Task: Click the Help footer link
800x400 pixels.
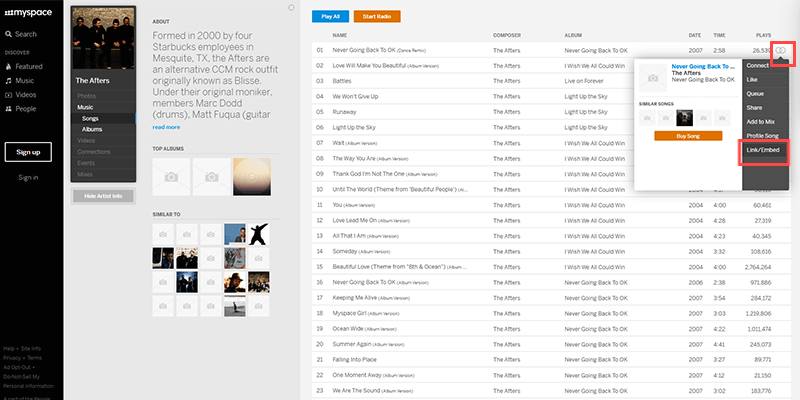Action: (x=9, y=348)
